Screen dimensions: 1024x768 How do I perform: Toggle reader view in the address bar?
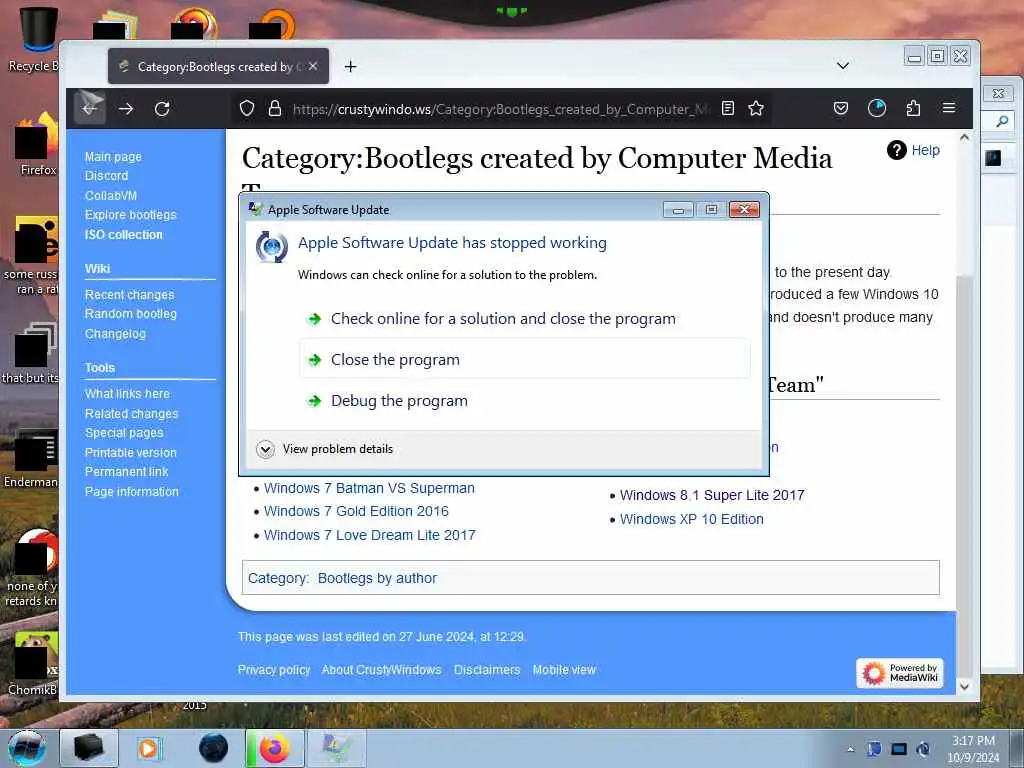[x=728, y=108]
